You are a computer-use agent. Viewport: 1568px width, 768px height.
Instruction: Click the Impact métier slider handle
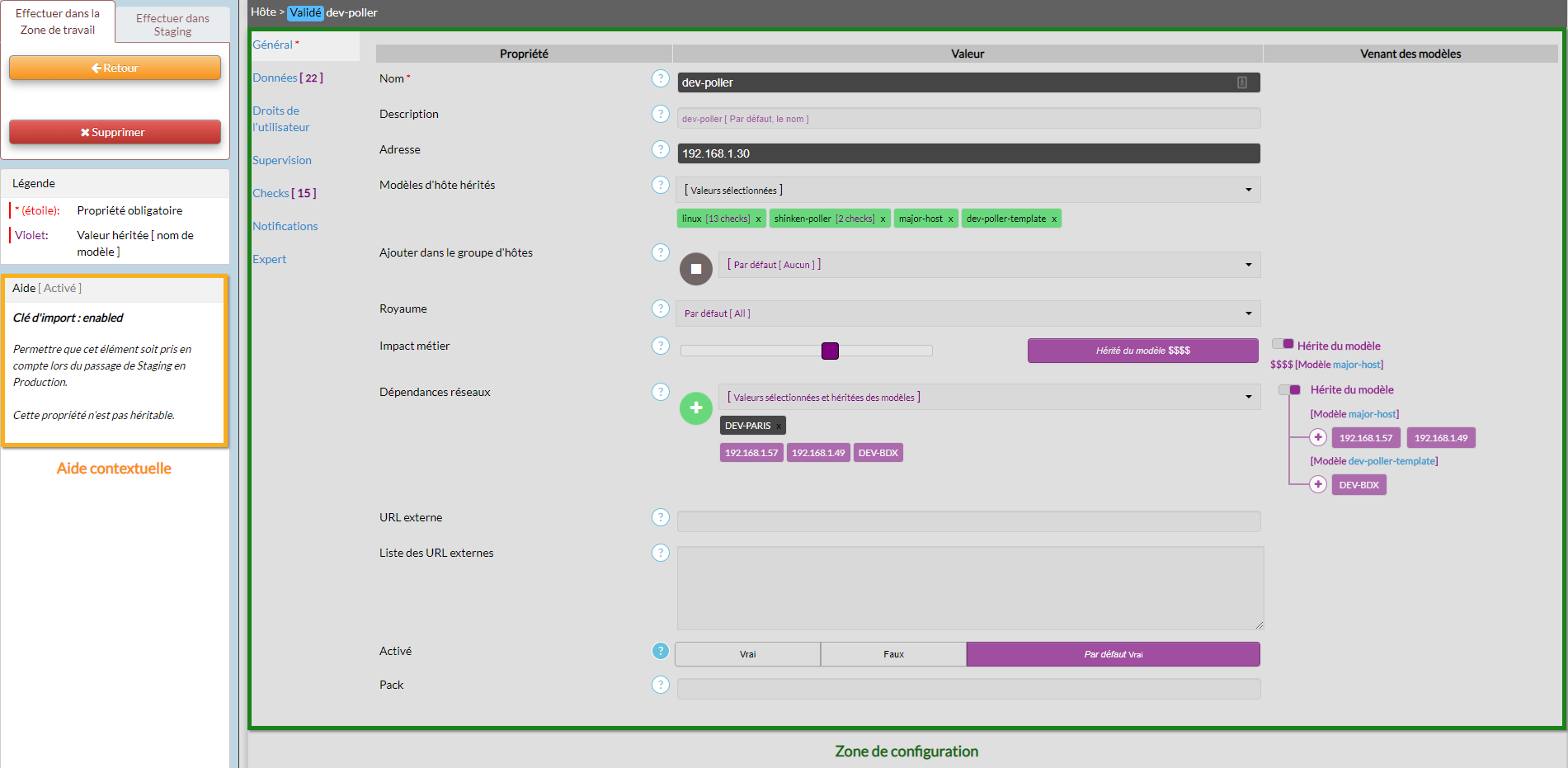[830, 351]
